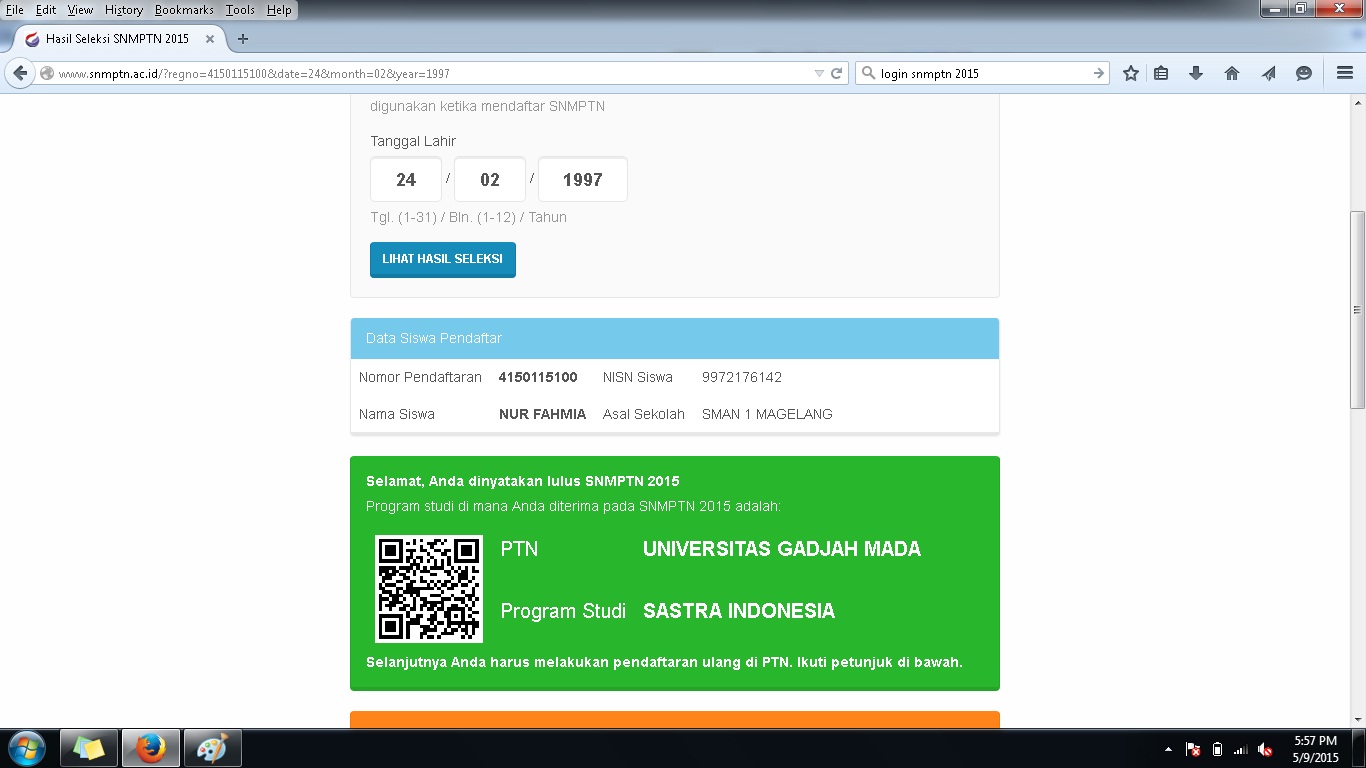Screen dimensions: 1366x768
Task: Click the battery status tray icon
Action: tap(1217, 749)
